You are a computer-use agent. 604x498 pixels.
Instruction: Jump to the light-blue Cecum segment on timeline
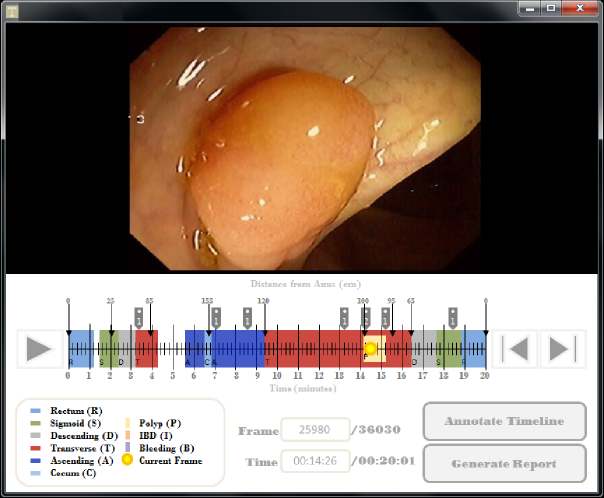click(x=208, y=349)
